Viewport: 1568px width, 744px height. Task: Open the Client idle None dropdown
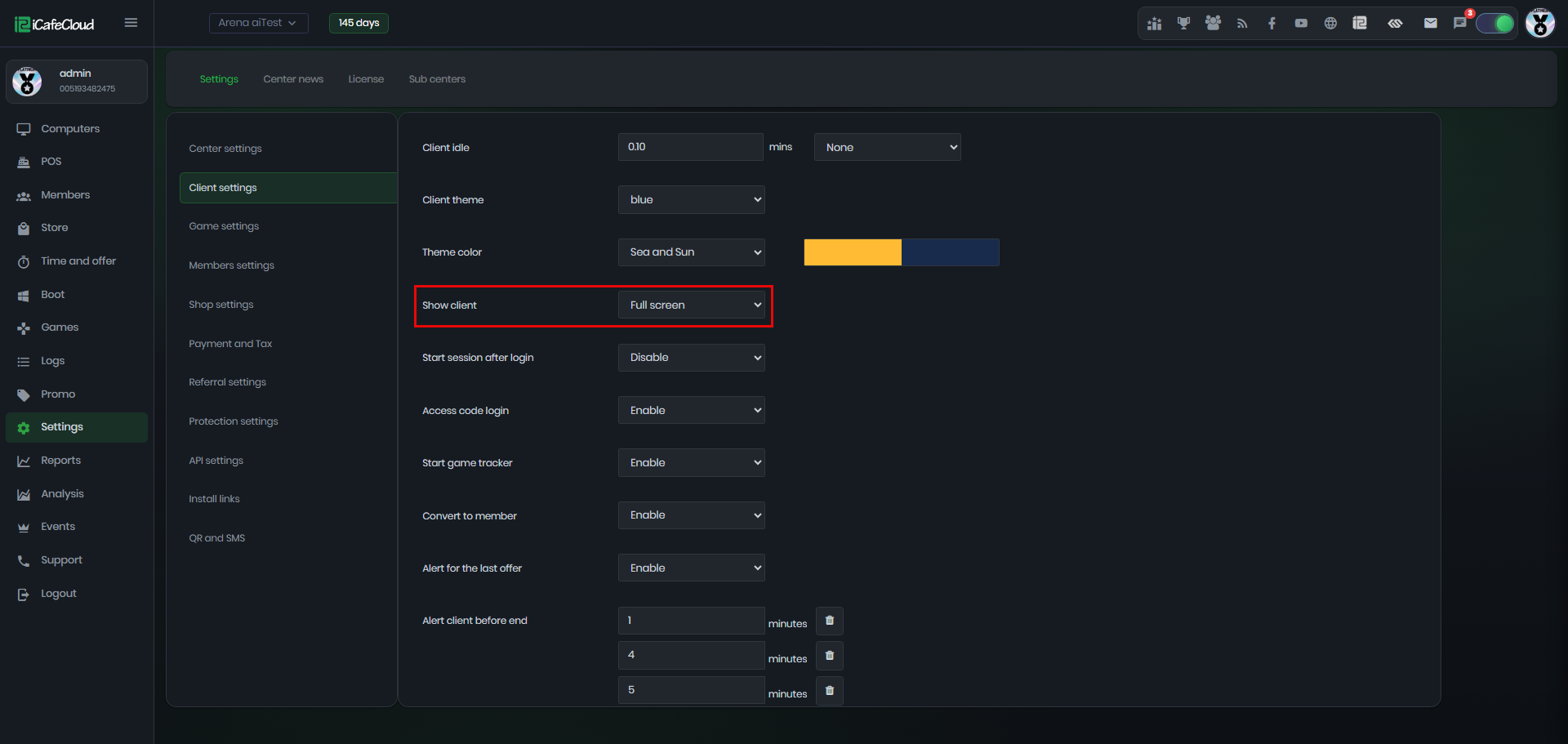[x=887, y=147]
